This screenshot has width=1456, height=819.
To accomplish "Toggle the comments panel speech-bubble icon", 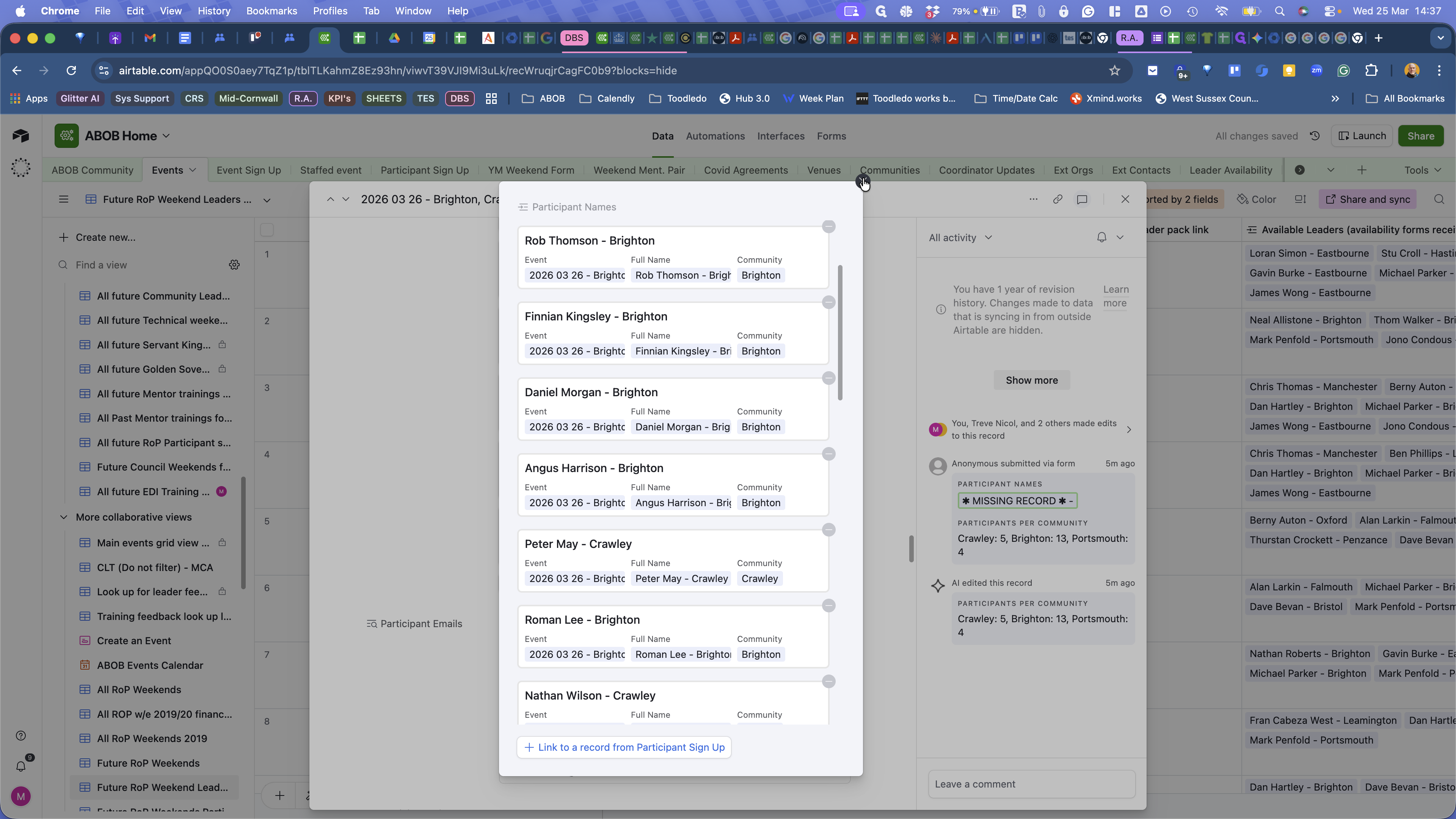I will pos(1082,199).
